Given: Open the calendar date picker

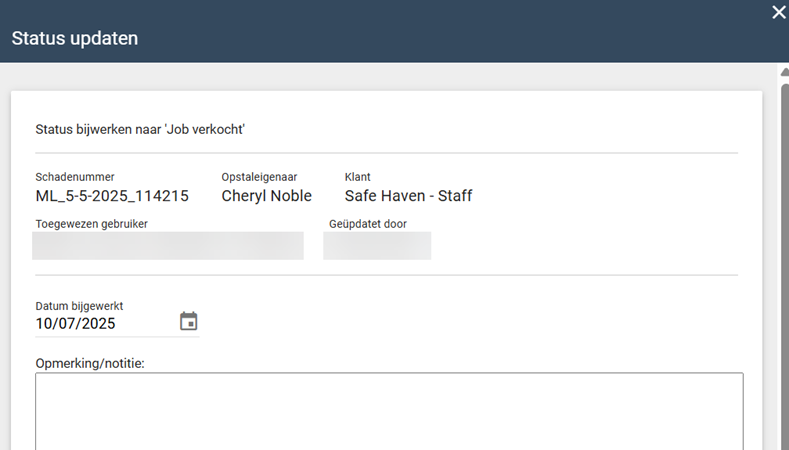Looking at the screenshot, I should point(189,322).
